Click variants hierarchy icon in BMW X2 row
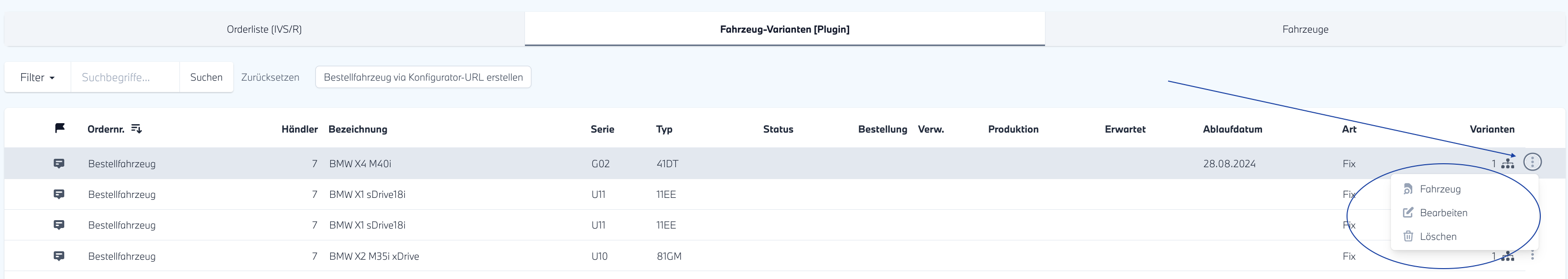Image resolution: width=1568 pixels, height=279 pixels. tap(1507, 256)
